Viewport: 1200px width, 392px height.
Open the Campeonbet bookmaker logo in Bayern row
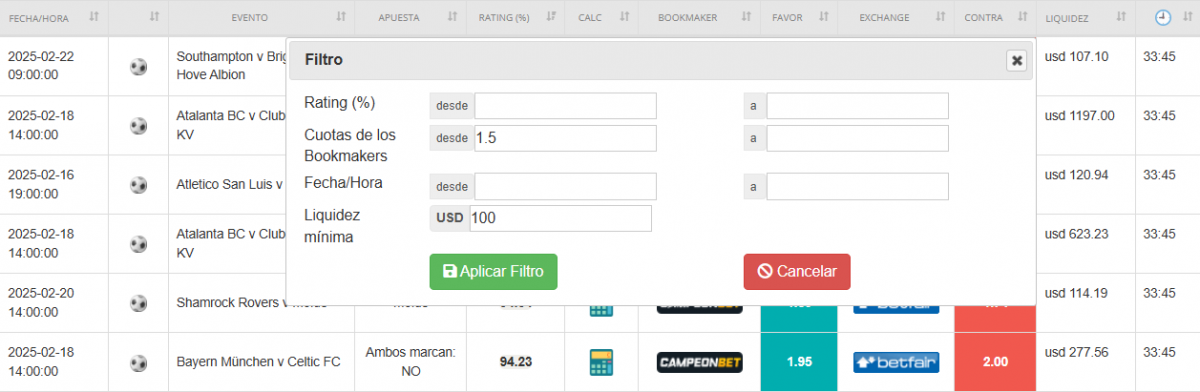click(x=700, y=362)
